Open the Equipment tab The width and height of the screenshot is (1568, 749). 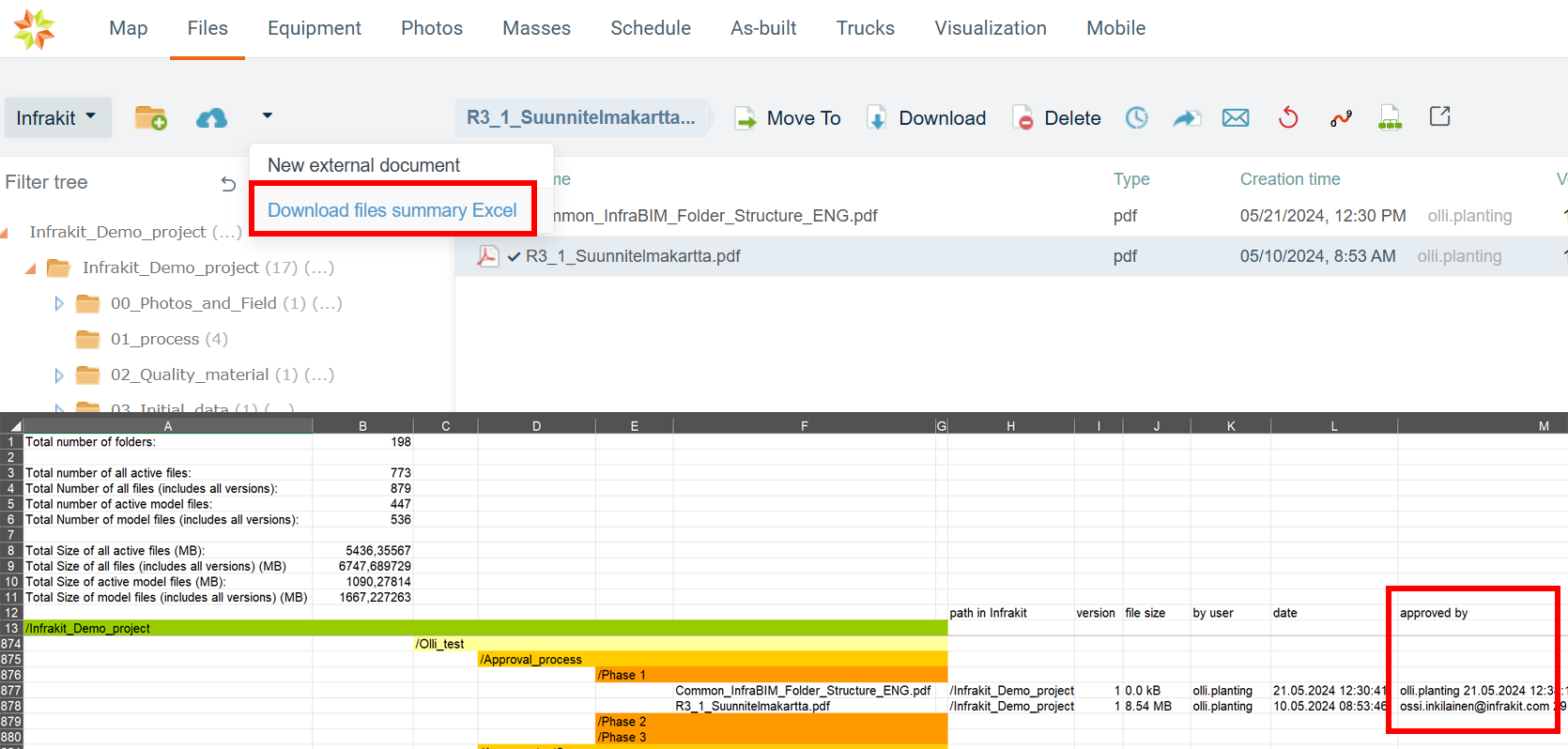(315, 28)
